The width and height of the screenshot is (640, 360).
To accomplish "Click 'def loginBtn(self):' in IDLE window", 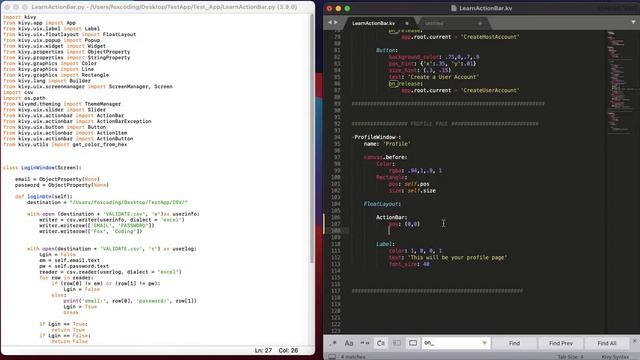I will (44, 196).
